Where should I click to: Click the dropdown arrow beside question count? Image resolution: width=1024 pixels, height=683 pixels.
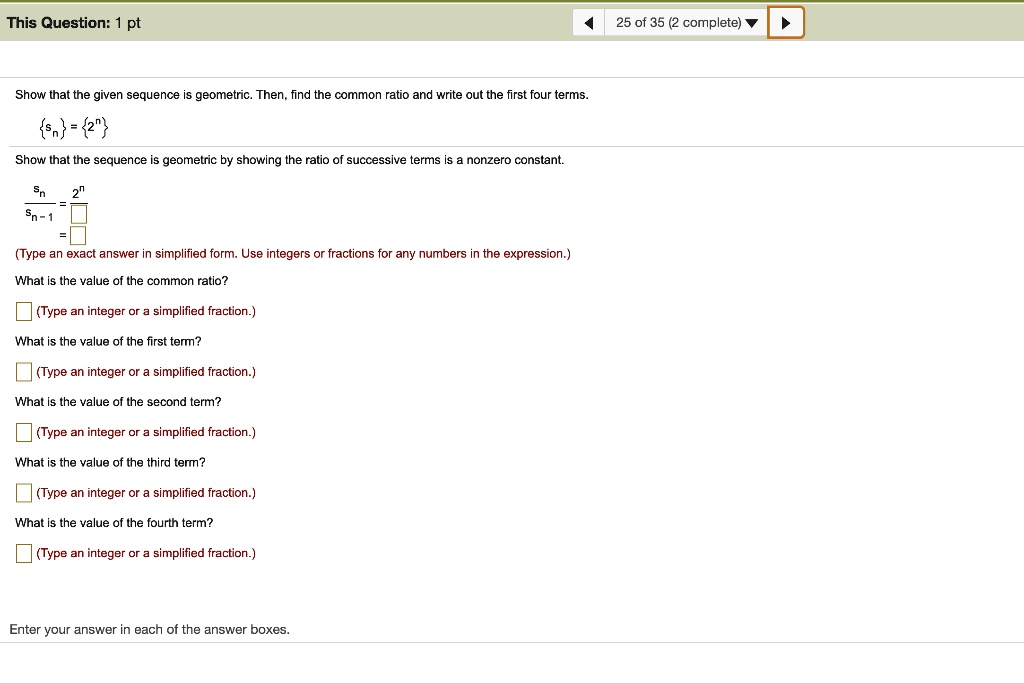752,21
